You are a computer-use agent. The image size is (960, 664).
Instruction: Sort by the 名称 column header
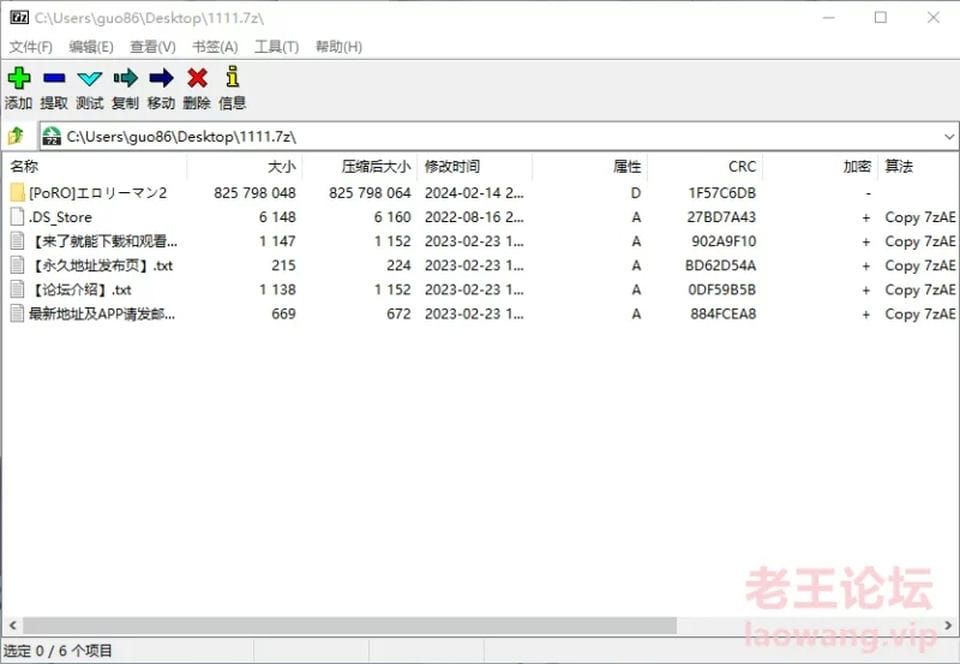pyautogui.click(x=95, y=166)
